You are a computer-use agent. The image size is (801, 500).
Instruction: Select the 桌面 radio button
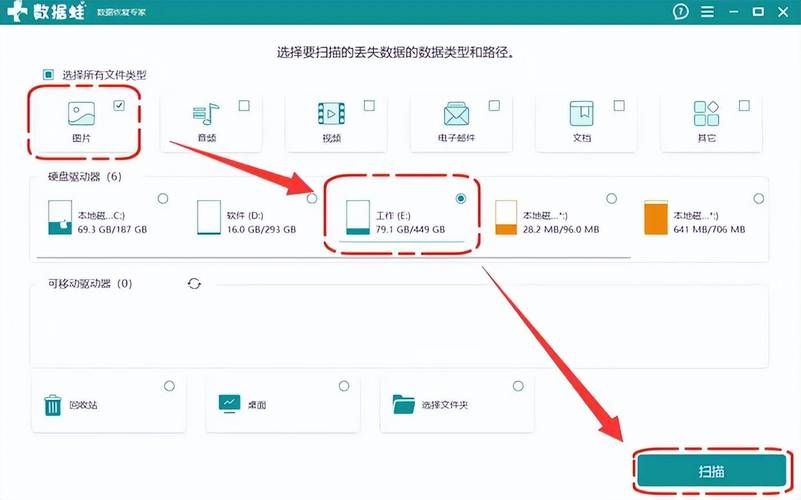click(344, 386)
